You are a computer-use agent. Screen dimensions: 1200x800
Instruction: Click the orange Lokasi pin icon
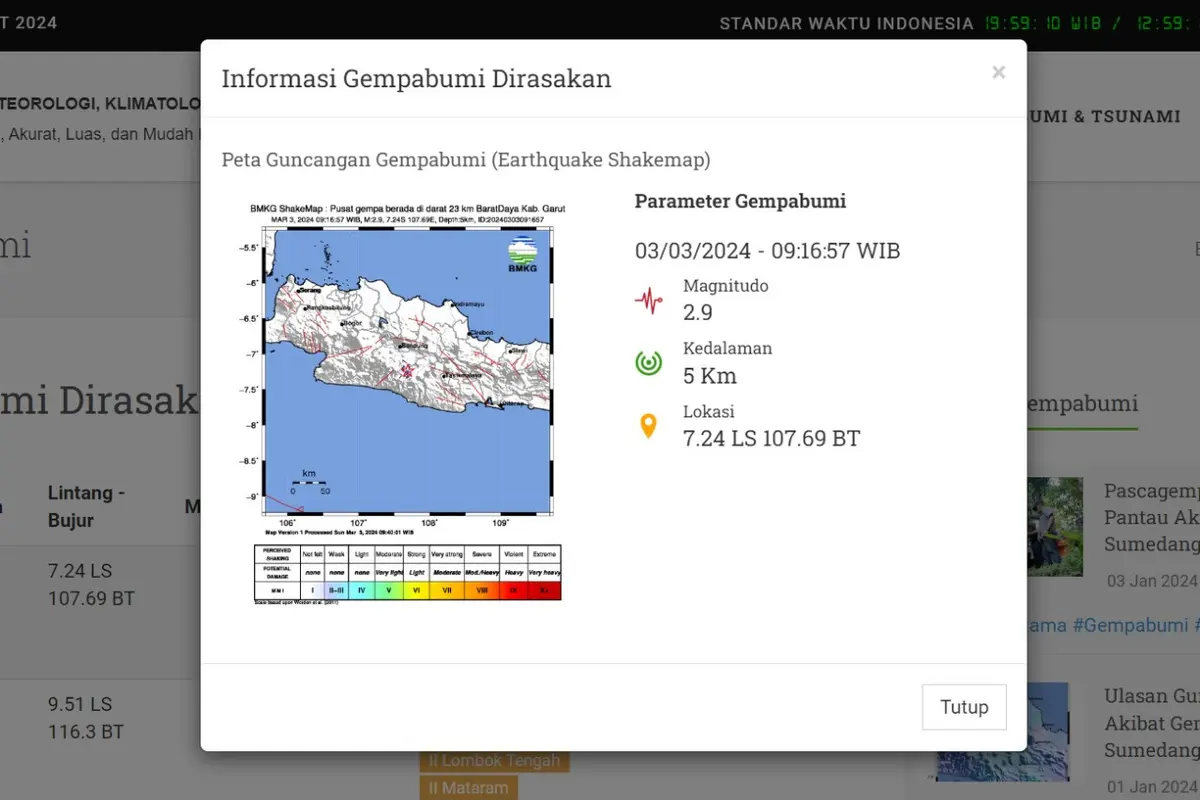648,426
